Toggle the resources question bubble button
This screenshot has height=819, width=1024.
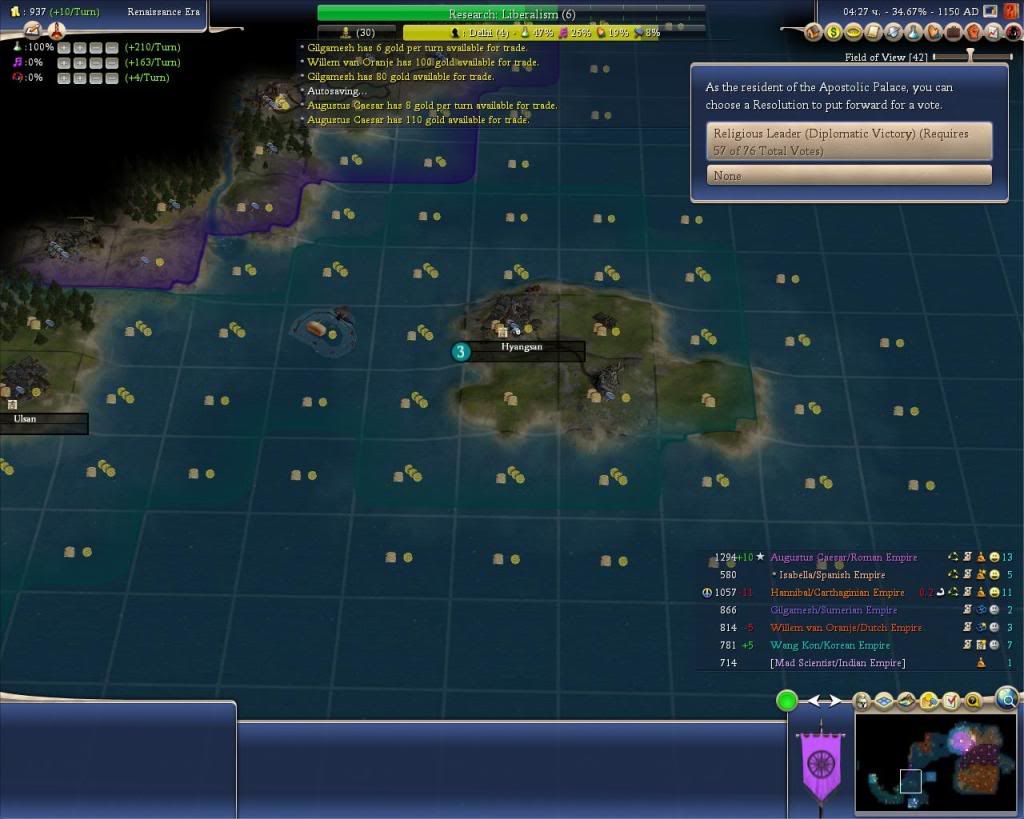click(973, 701)
